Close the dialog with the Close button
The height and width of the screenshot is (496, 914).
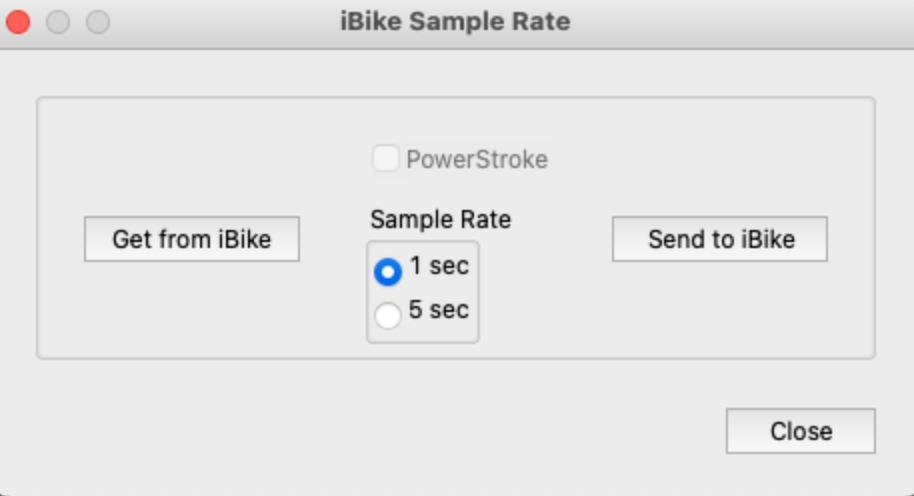click(800, 431)
